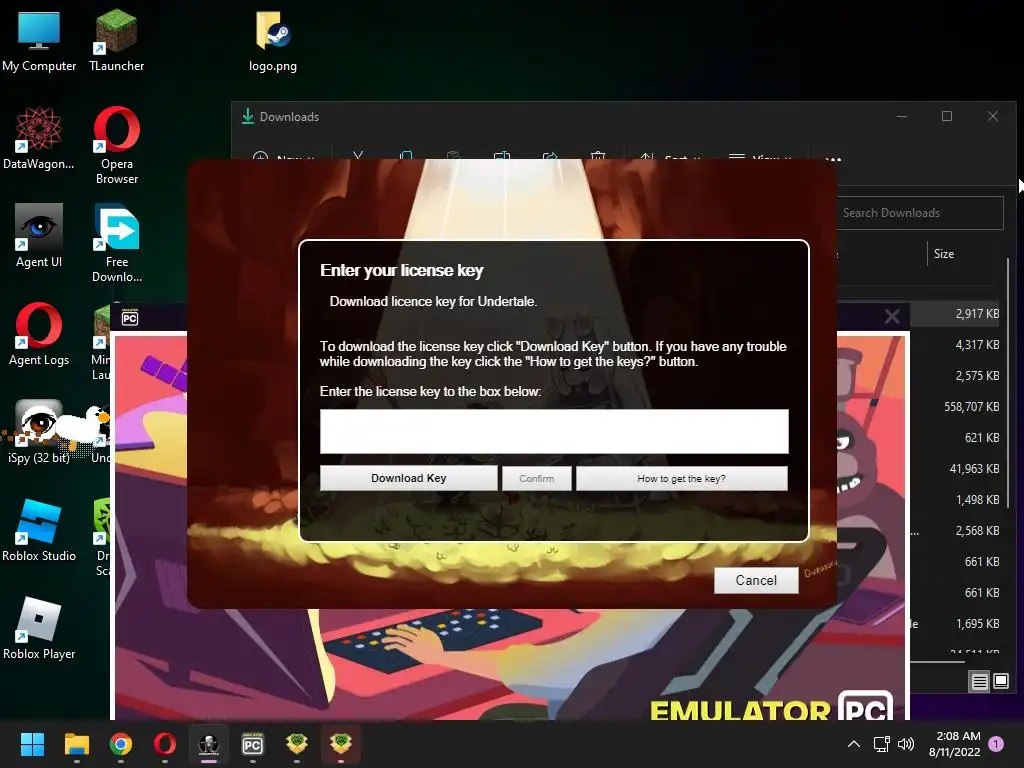Select the 621 KB file row in Downloads
This screenshot has width=1024, height=768.
955,438
